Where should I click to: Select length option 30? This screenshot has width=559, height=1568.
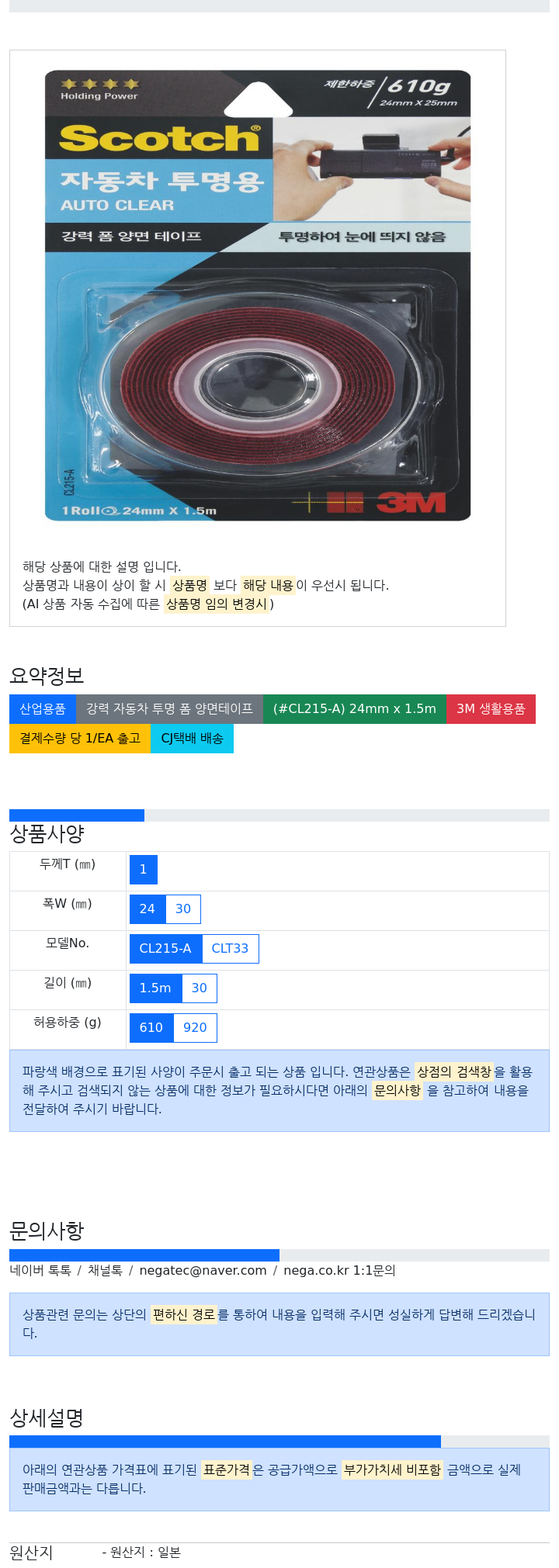[x=200, y=988]
